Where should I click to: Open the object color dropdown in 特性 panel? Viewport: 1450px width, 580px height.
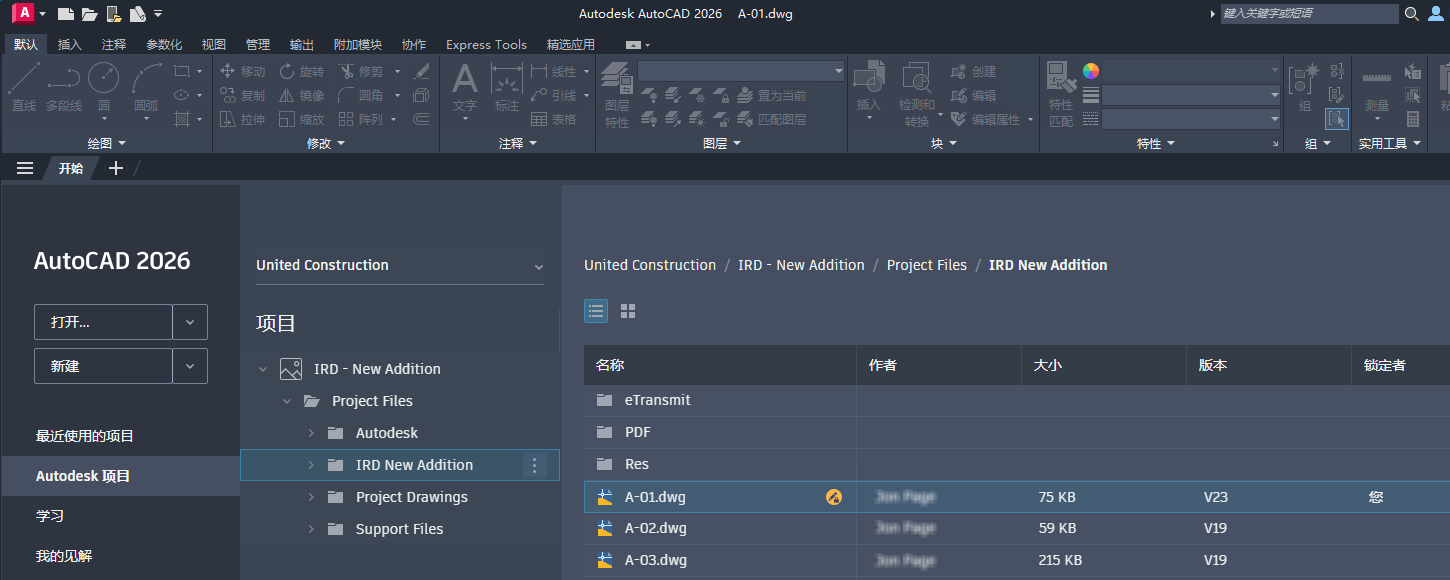[x=1191, y=71]
